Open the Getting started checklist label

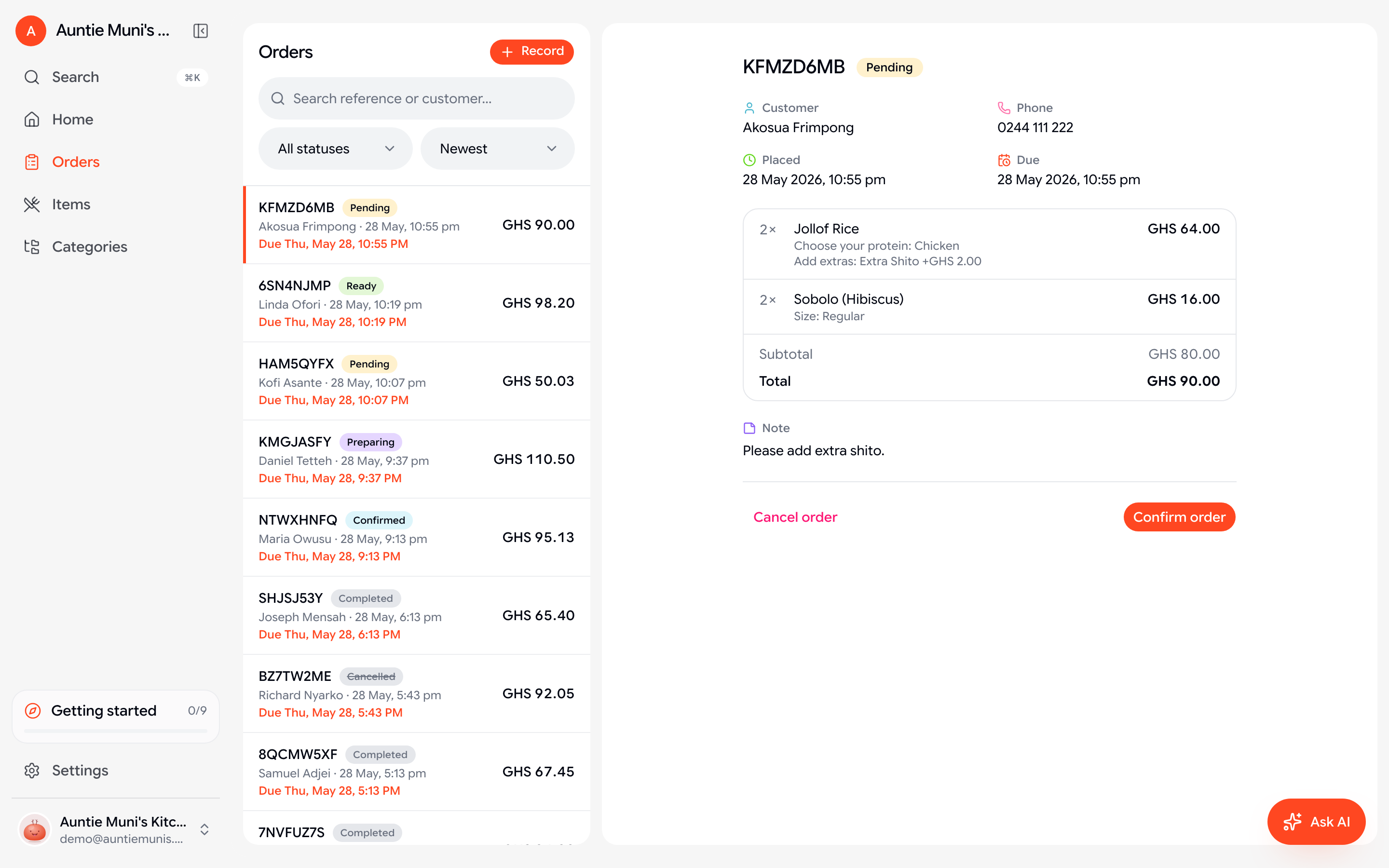click(104, 711)
